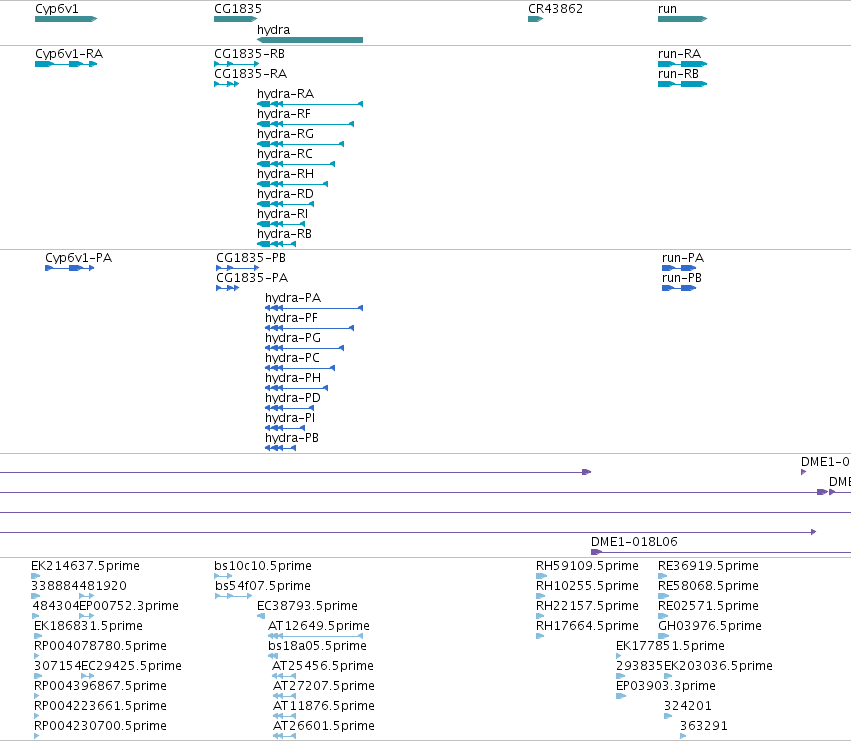Select the RH17664.5prime EST label
Image resolution: width=851 pixels, height=741 pixels.
click(x=587, y=626)
